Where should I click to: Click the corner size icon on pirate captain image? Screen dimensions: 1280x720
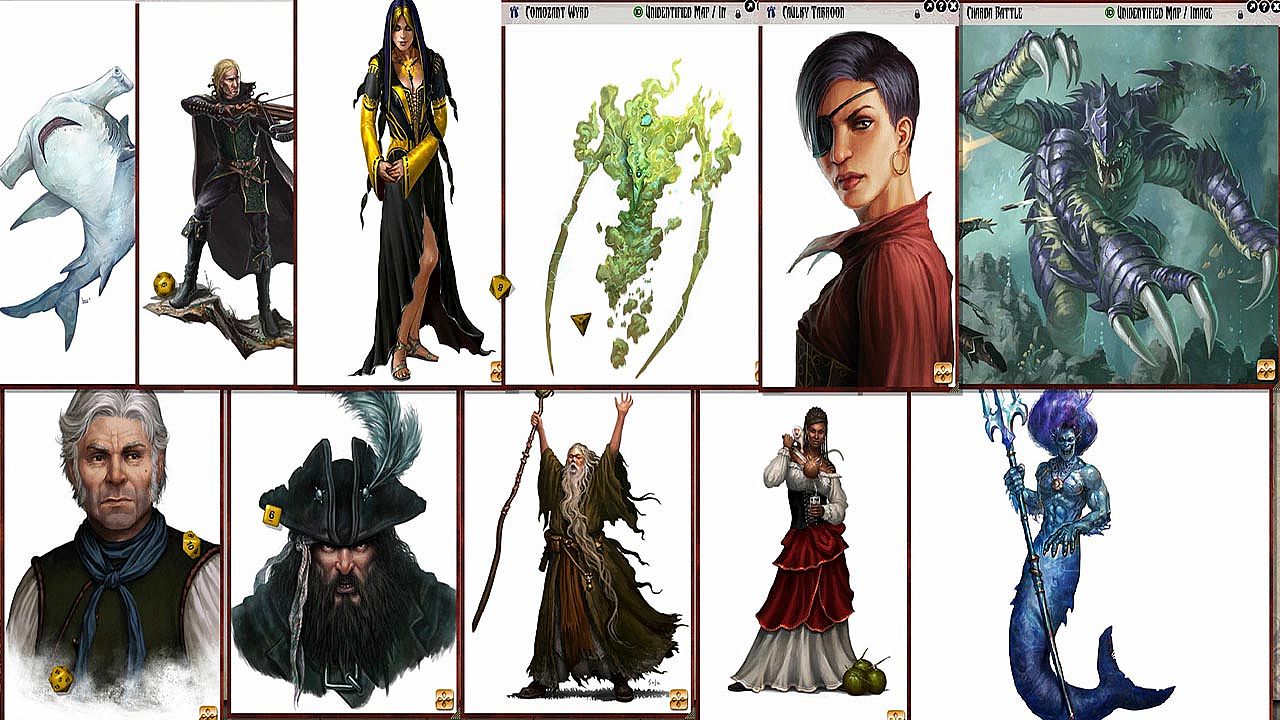click(445, 699)
